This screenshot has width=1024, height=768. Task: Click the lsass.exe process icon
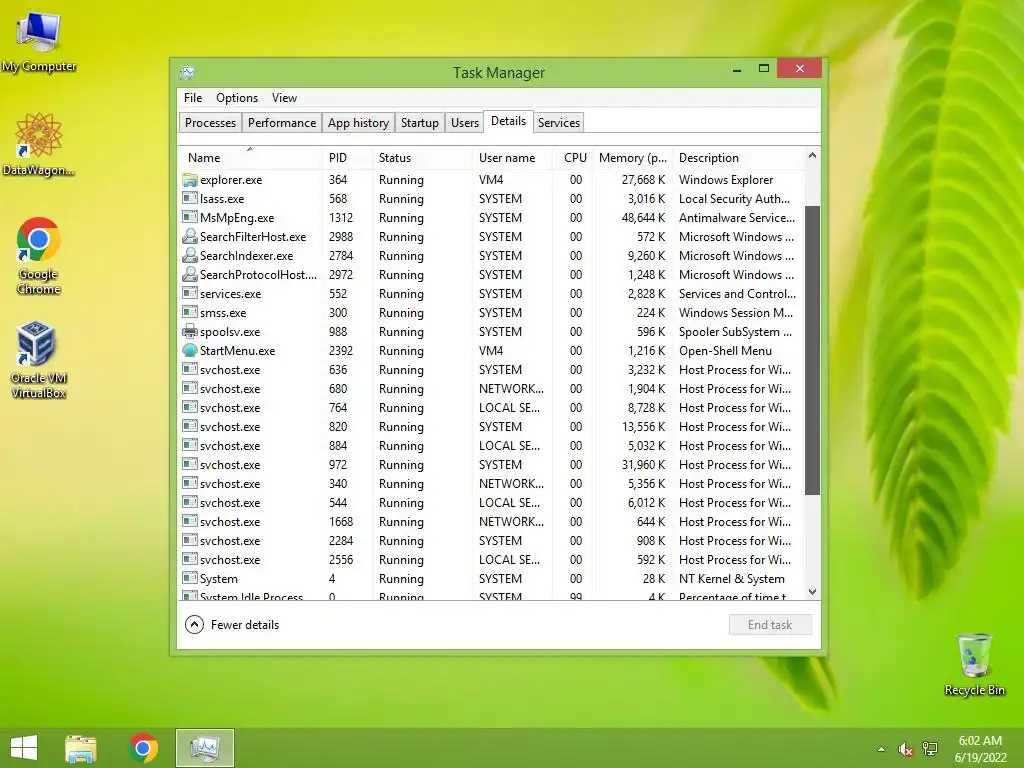pyautogui.click(x=189, y=199)
